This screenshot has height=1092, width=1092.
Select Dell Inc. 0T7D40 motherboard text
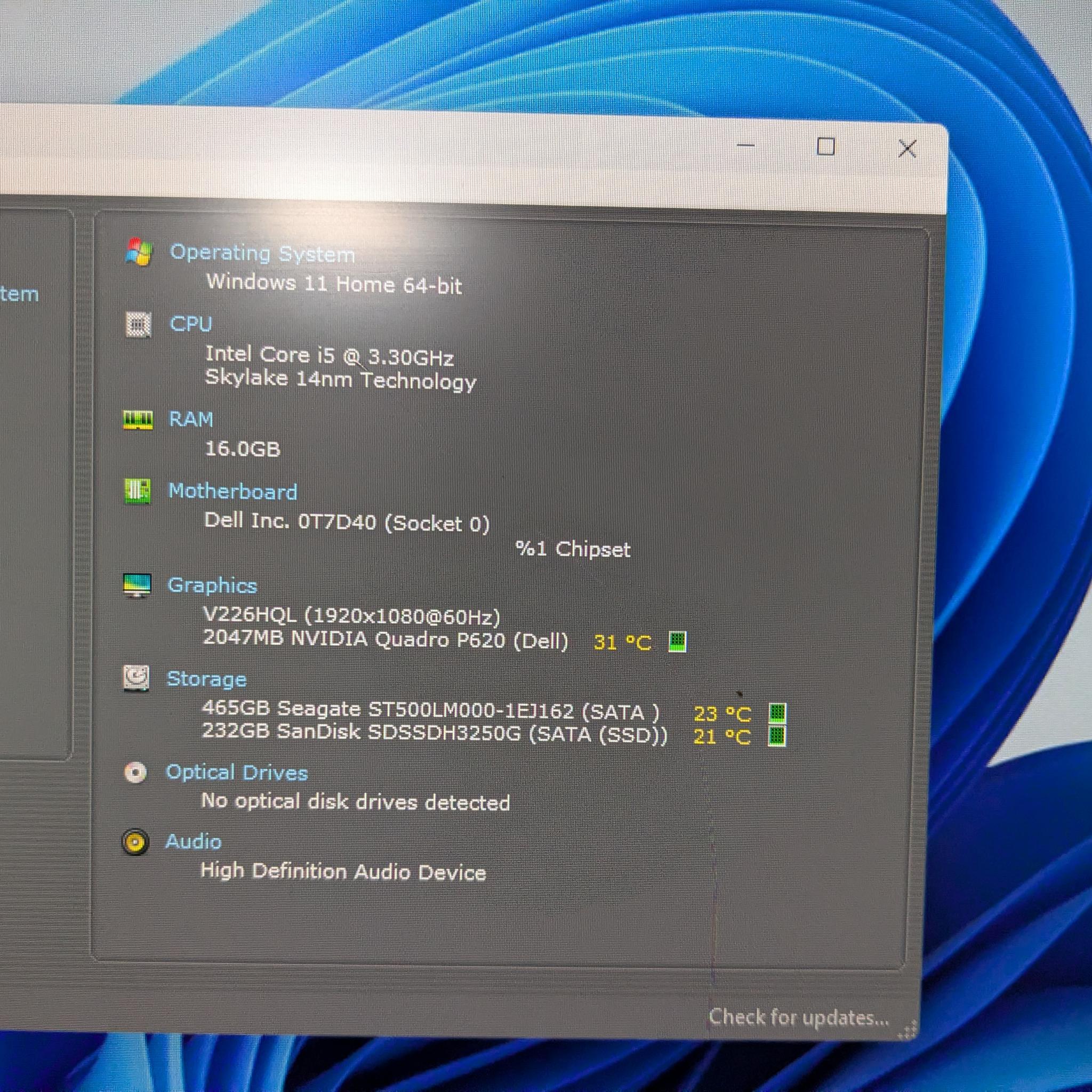click(x=347, y=521)
